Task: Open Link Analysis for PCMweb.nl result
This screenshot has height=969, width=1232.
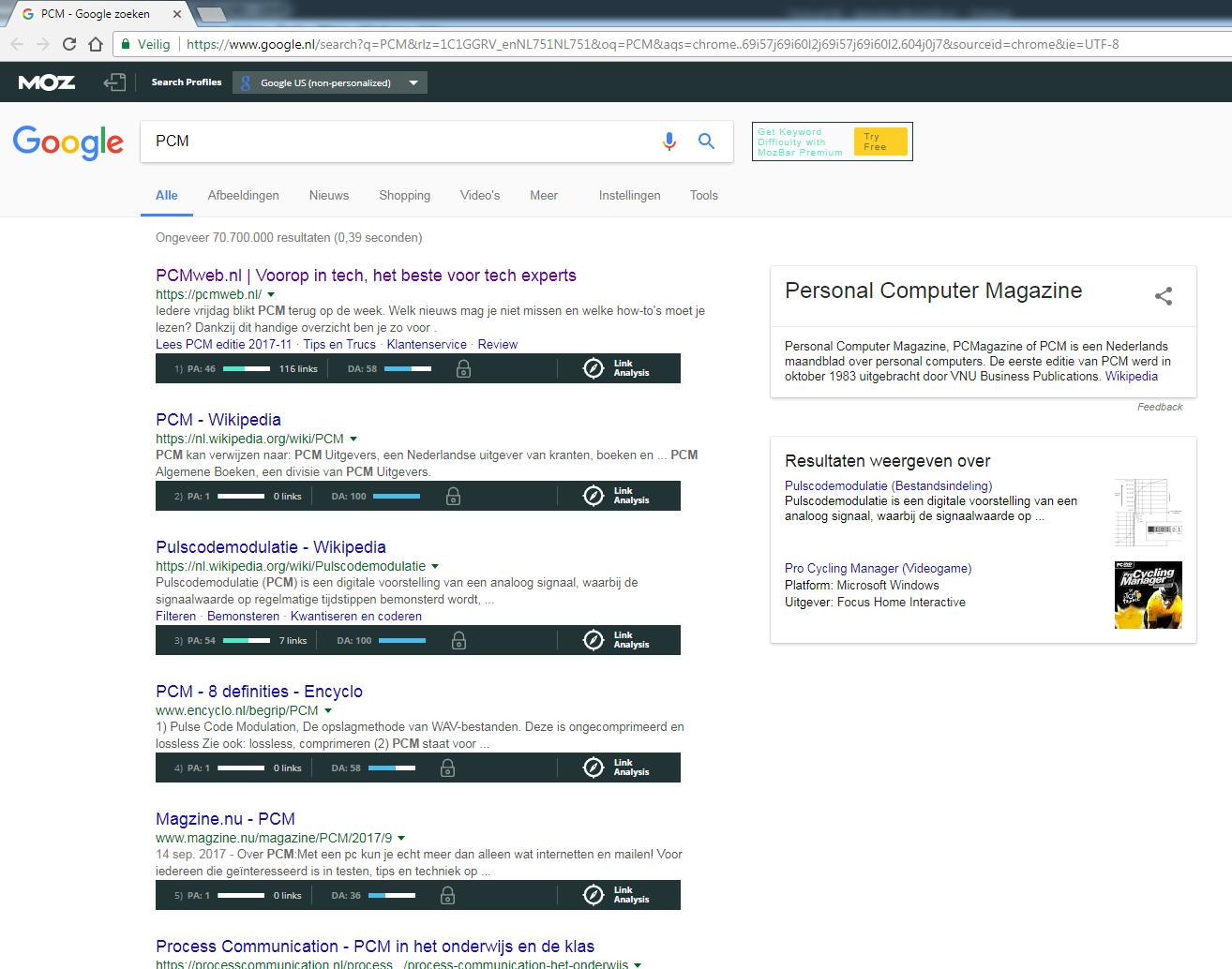Action: point(617,368)
